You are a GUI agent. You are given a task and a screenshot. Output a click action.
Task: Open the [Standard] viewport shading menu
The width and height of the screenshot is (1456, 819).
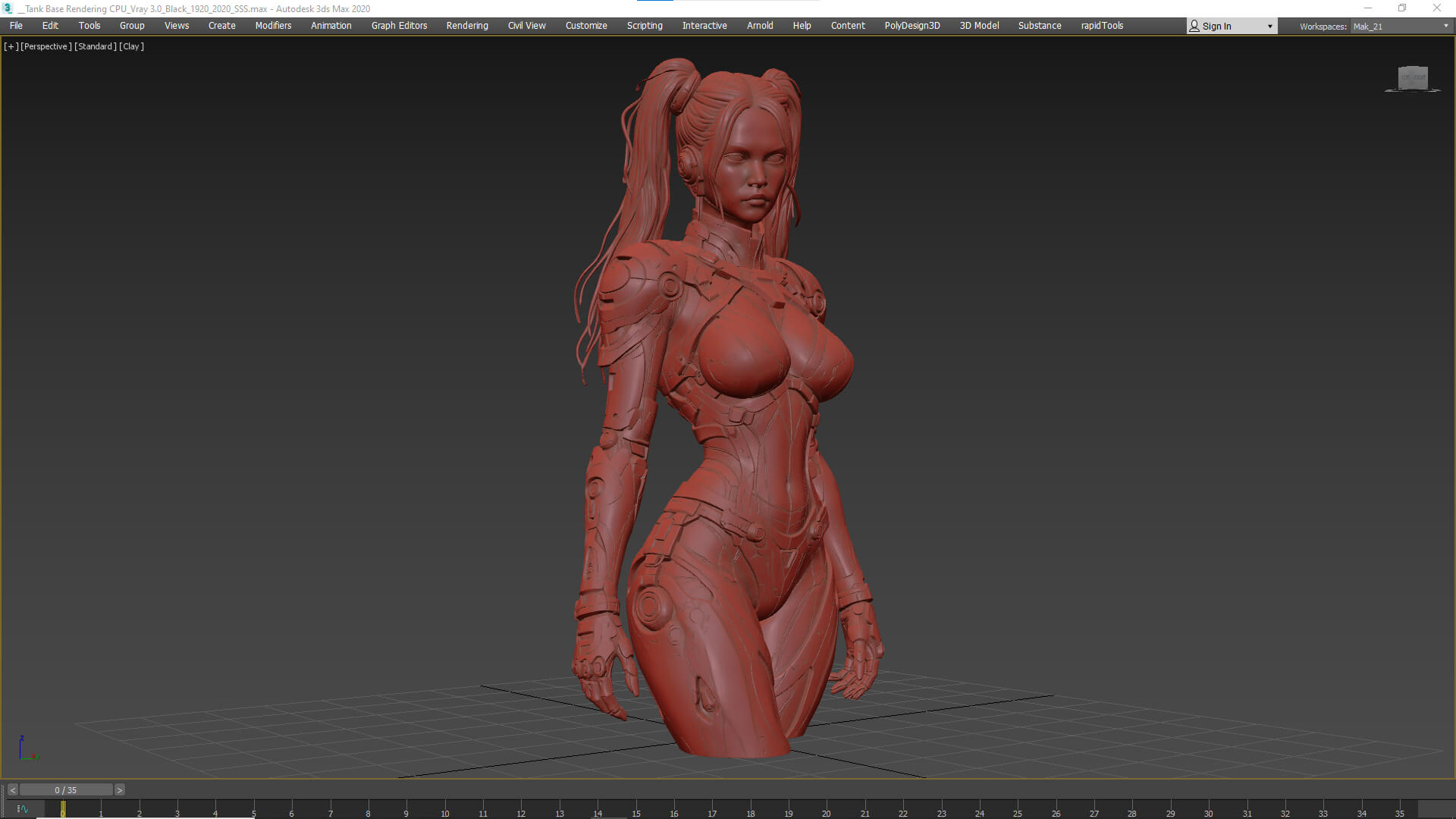pos(96,46)
